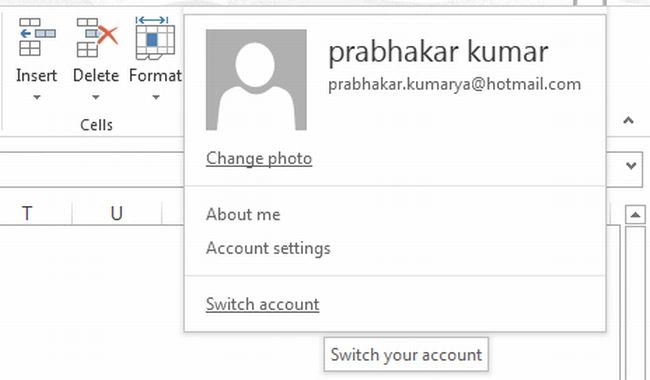Open the Delete dropdown arrow
This screenshot has width=650, height=380.
[x=96, y=97]
